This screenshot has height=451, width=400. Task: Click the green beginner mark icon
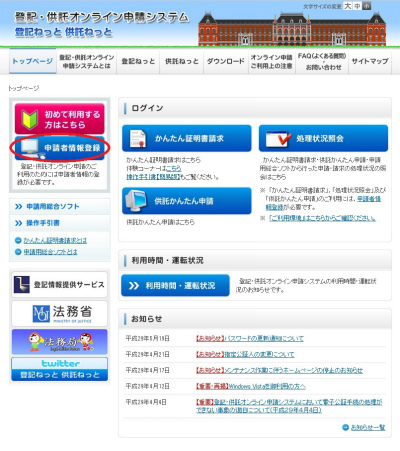(29, 119)
